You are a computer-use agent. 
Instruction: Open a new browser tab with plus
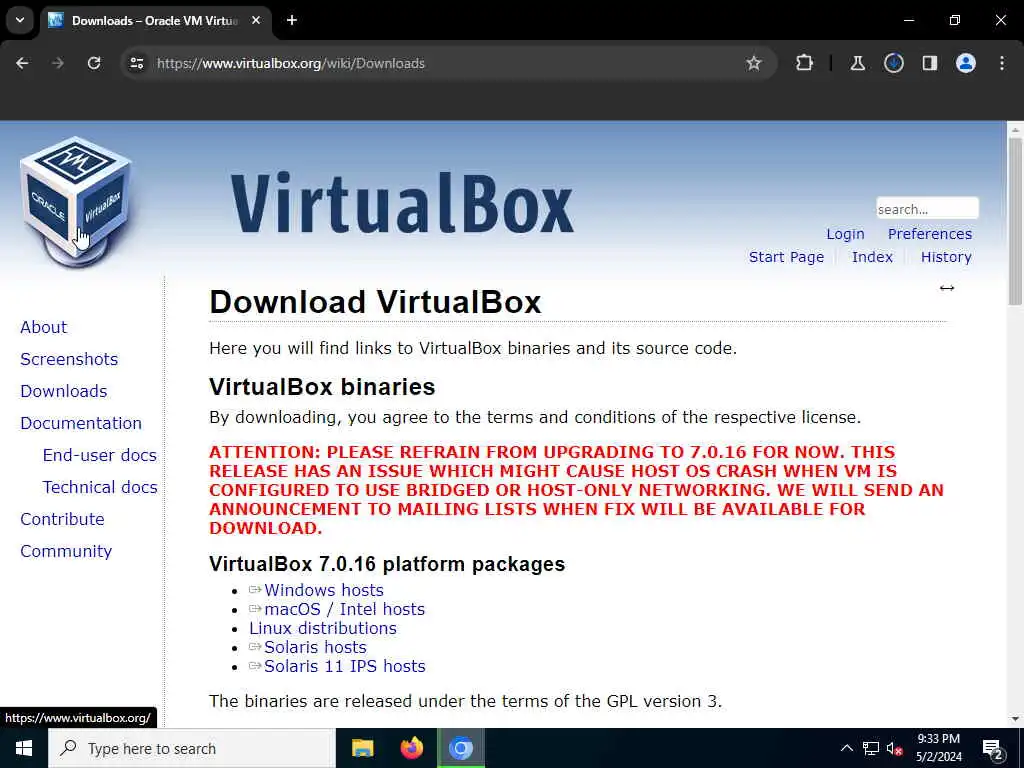coord(292,20)
